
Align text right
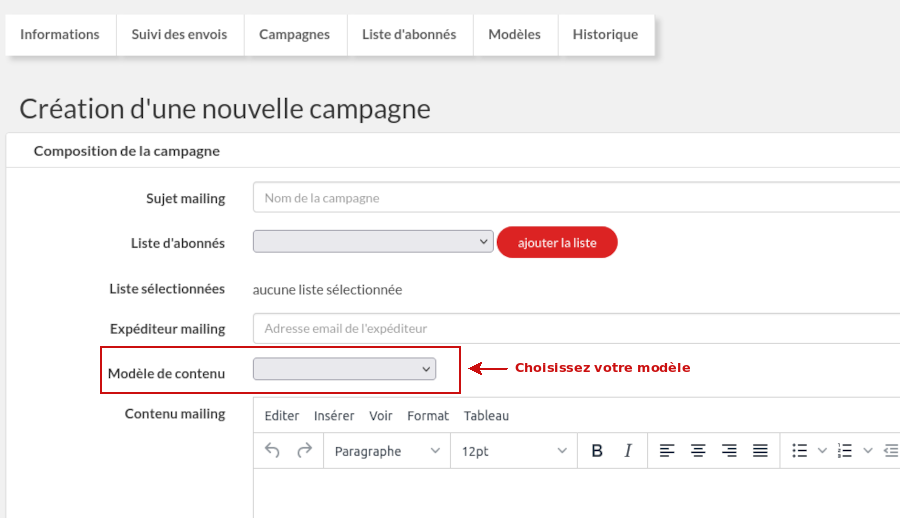coord(729,451)
